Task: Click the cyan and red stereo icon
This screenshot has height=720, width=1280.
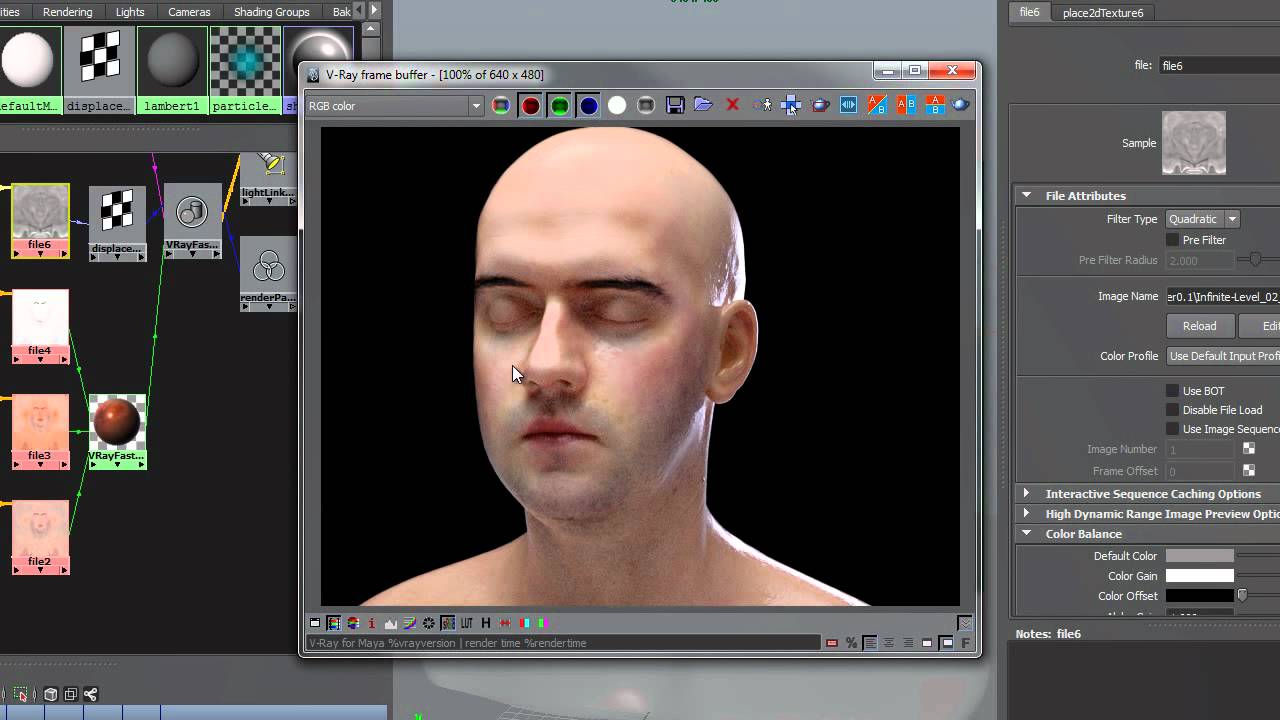Action: click(x=524, y=623)
